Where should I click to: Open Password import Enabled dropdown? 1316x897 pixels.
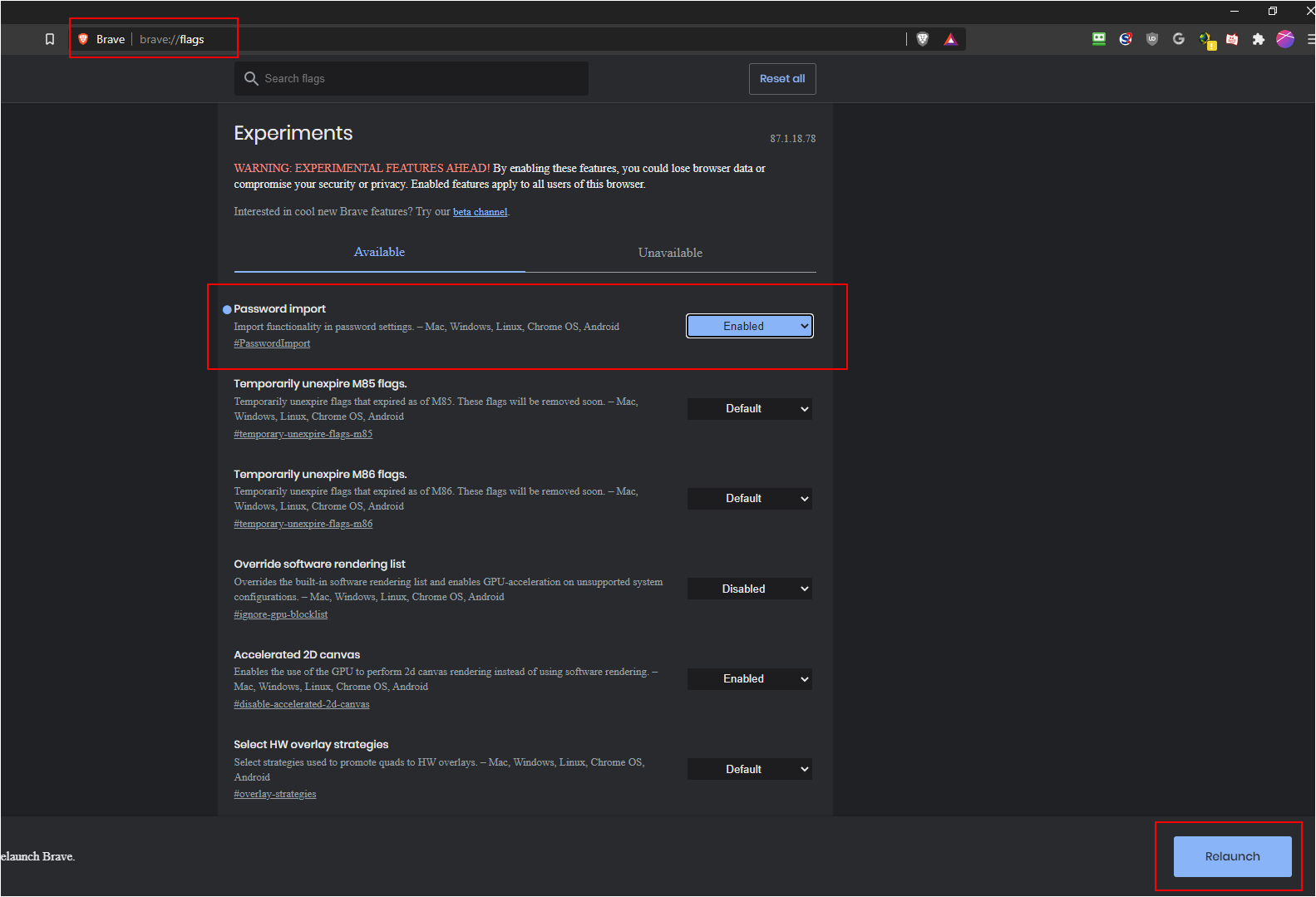click(750, 326)
